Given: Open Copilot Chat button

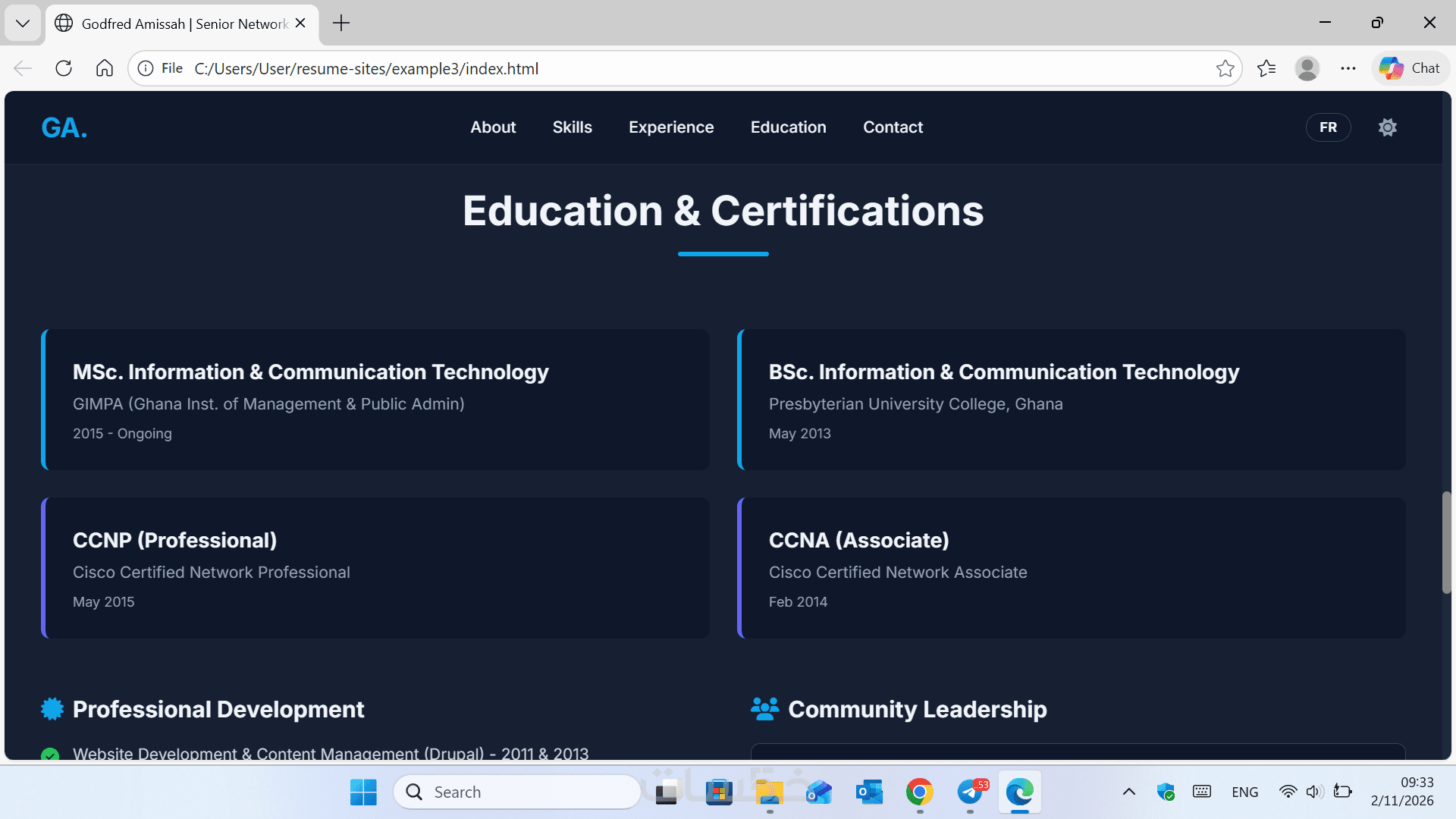Looking at the screenshot, I should 1410,68.
